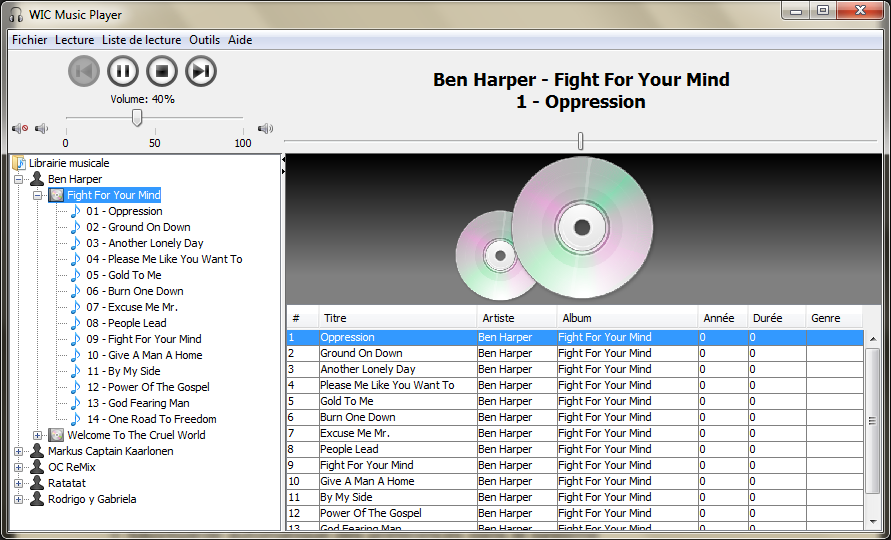Click the volume-down speaker icon
Image resolution: width=891 pixels, height=540 pixels.
coord(41,128)
